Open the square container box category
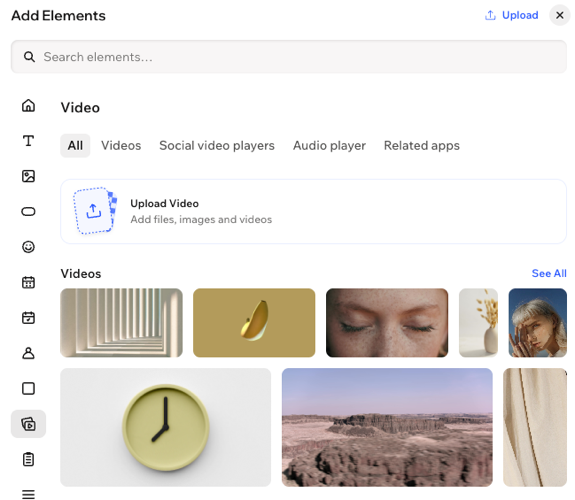This screenshot has height=500, width=575. [28, 388]
